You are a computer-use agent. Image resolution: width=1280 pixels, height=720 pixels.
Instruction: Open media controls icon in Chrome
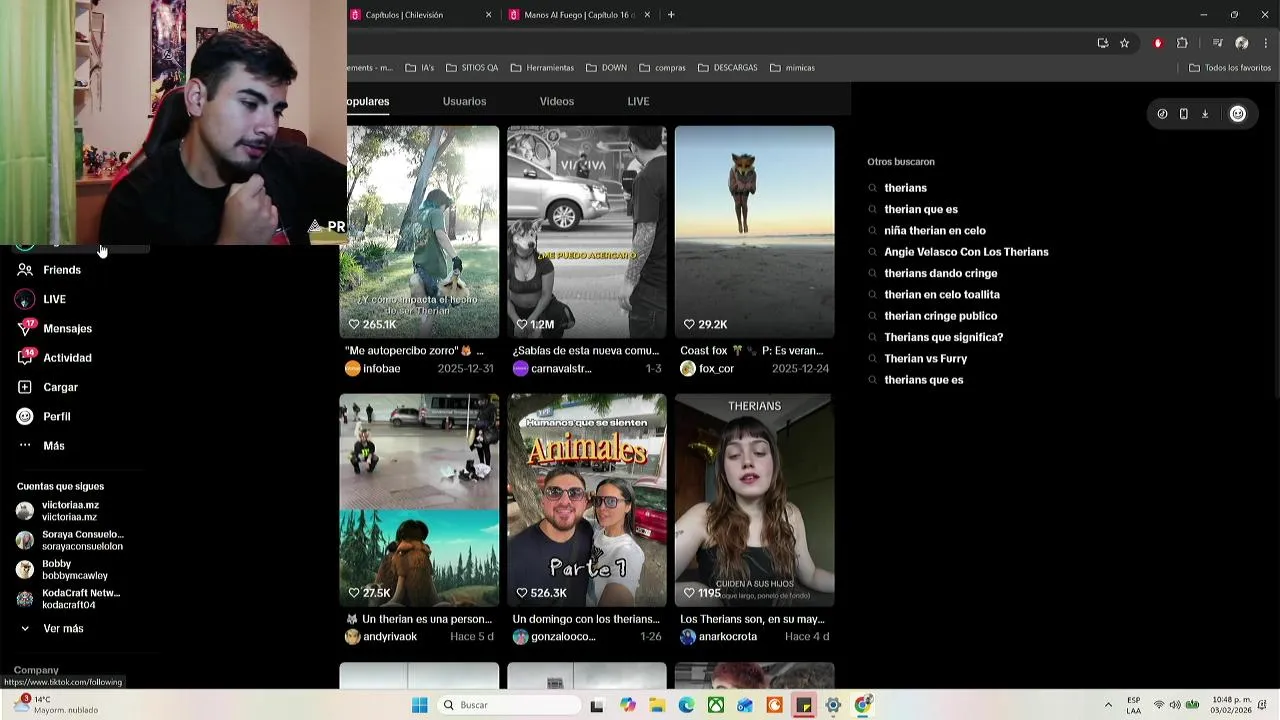click(x=1217, y=43)
